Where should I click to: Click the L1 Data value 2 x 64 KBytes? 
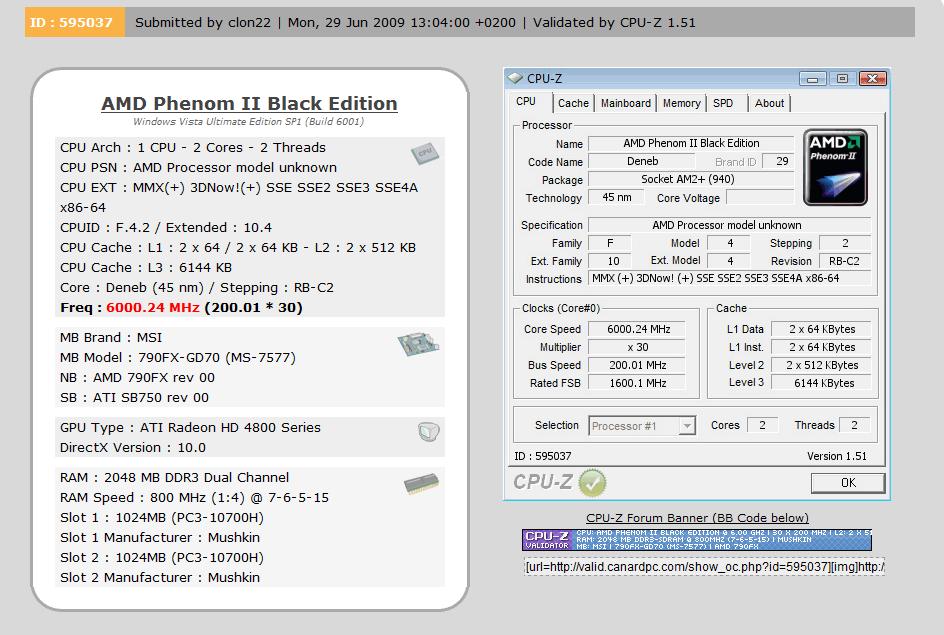(821, 329)
